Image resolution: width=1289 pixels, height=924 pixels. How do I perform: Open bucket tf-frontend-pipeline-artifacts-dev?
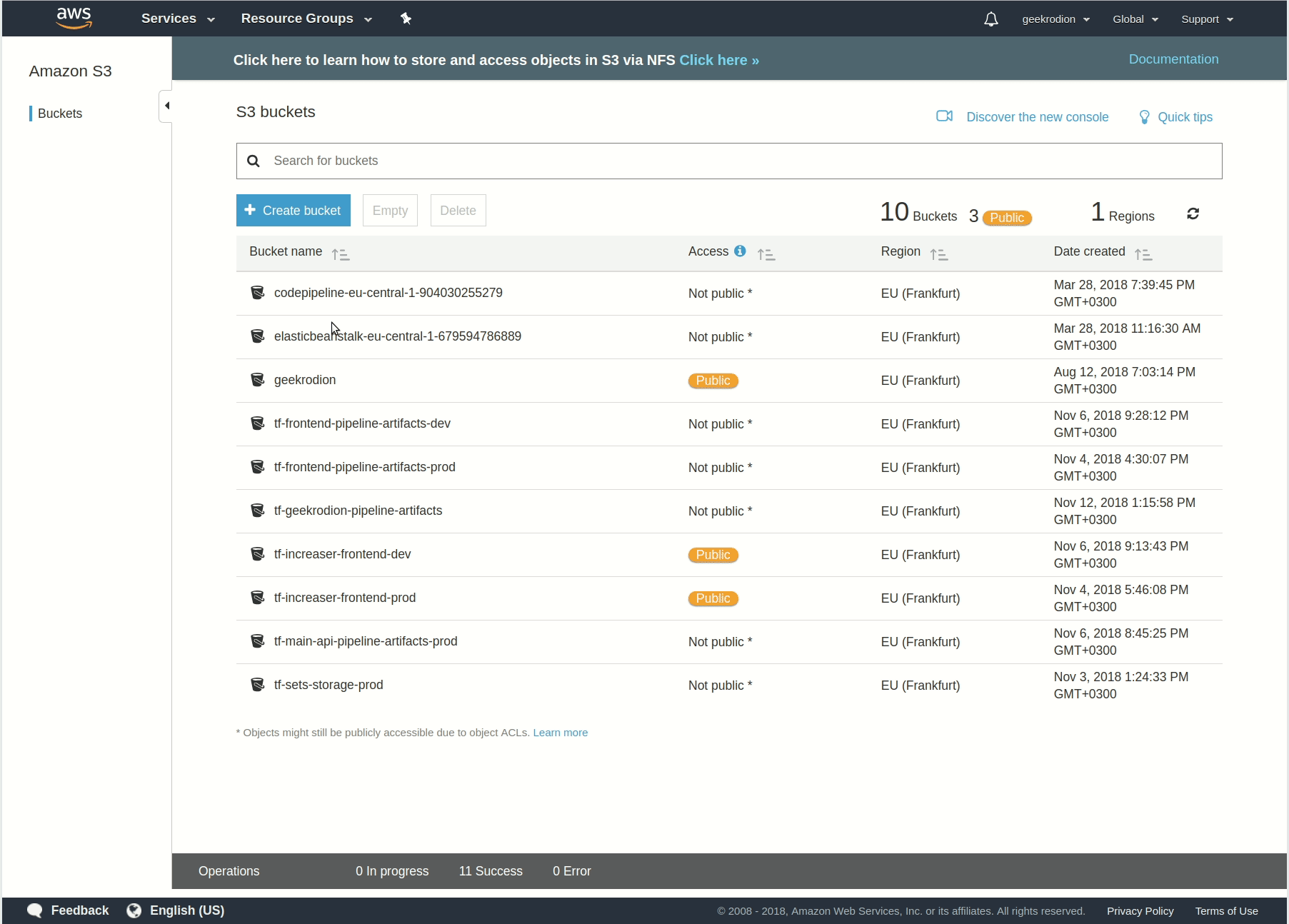(x=362, y=423)
